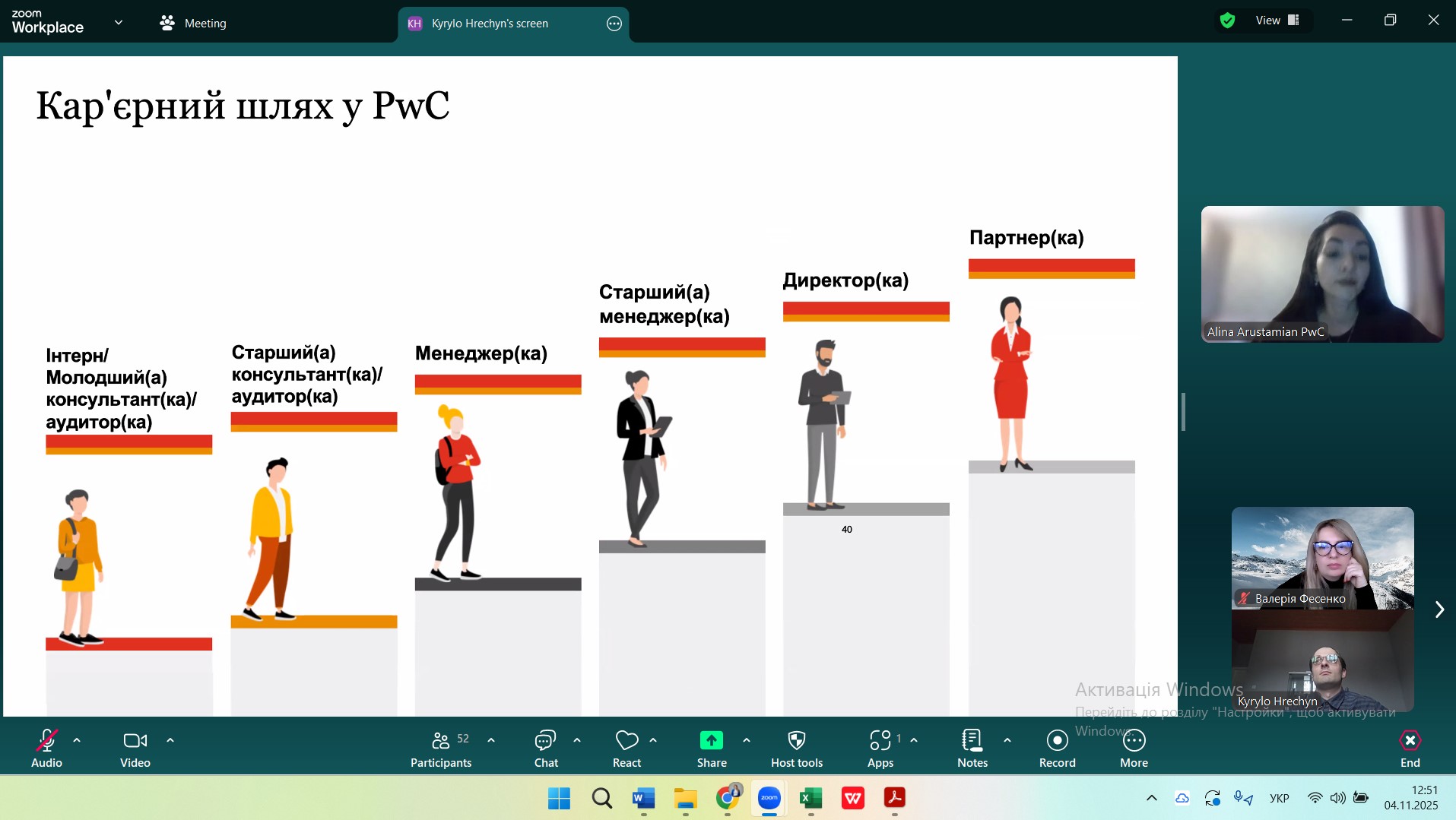This screenshot has width=1456, height=820.
Task: Toggle the Video camera on
Action: 135,748
